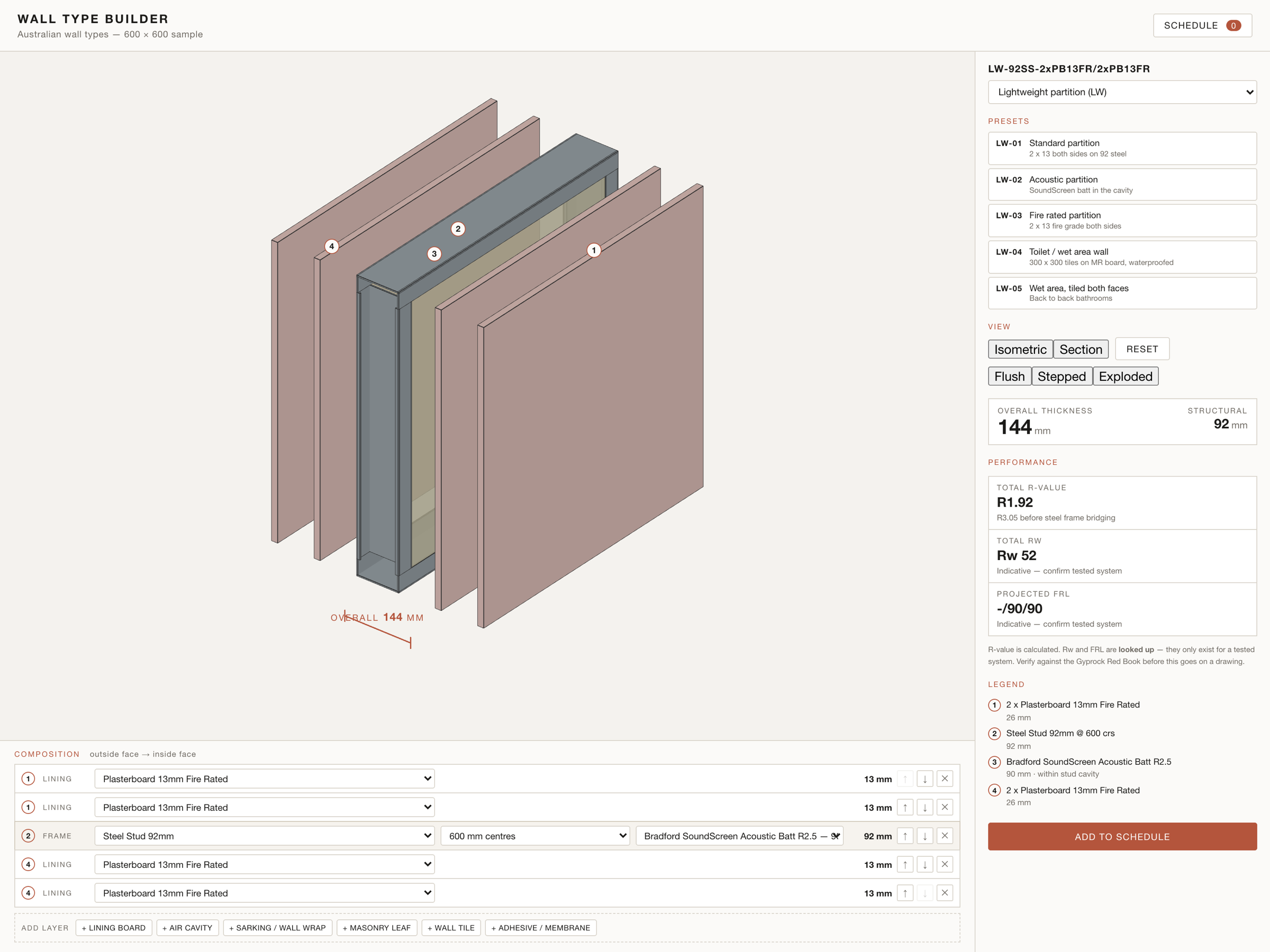Click marker 1 on the 3D wall model
The height and width of the screenshot is (952, 1270).
pos(594,250)
